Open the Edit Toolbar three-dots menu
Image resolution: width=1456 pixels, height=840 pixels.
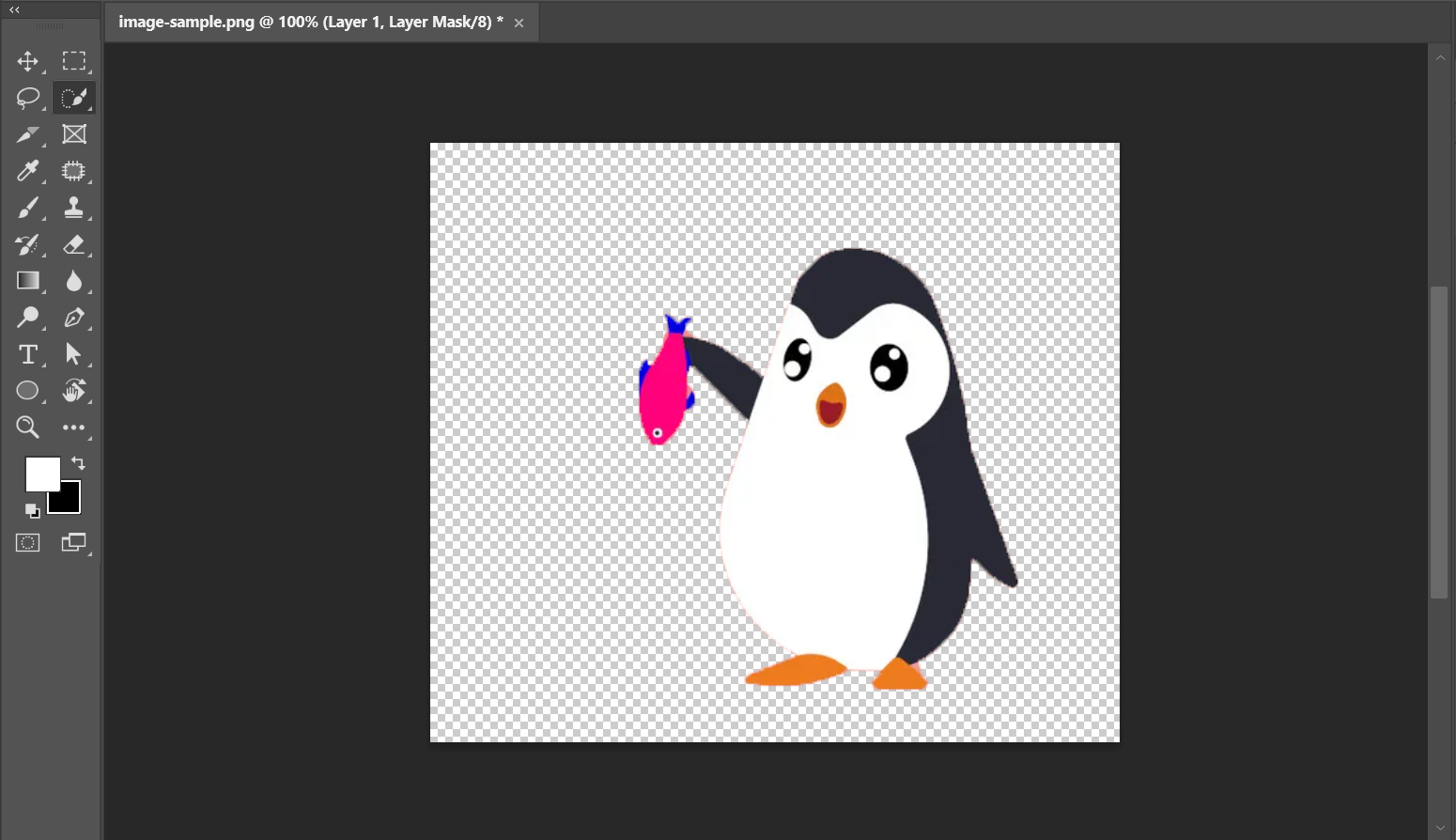coord(74,428)
